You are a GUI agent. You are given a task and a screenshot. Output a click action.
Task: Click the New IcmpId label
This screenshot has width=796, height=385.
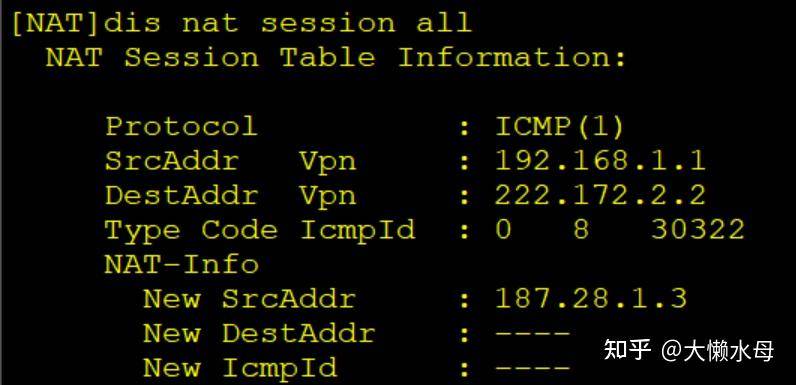pyautogui.click(x=240, y=368)
